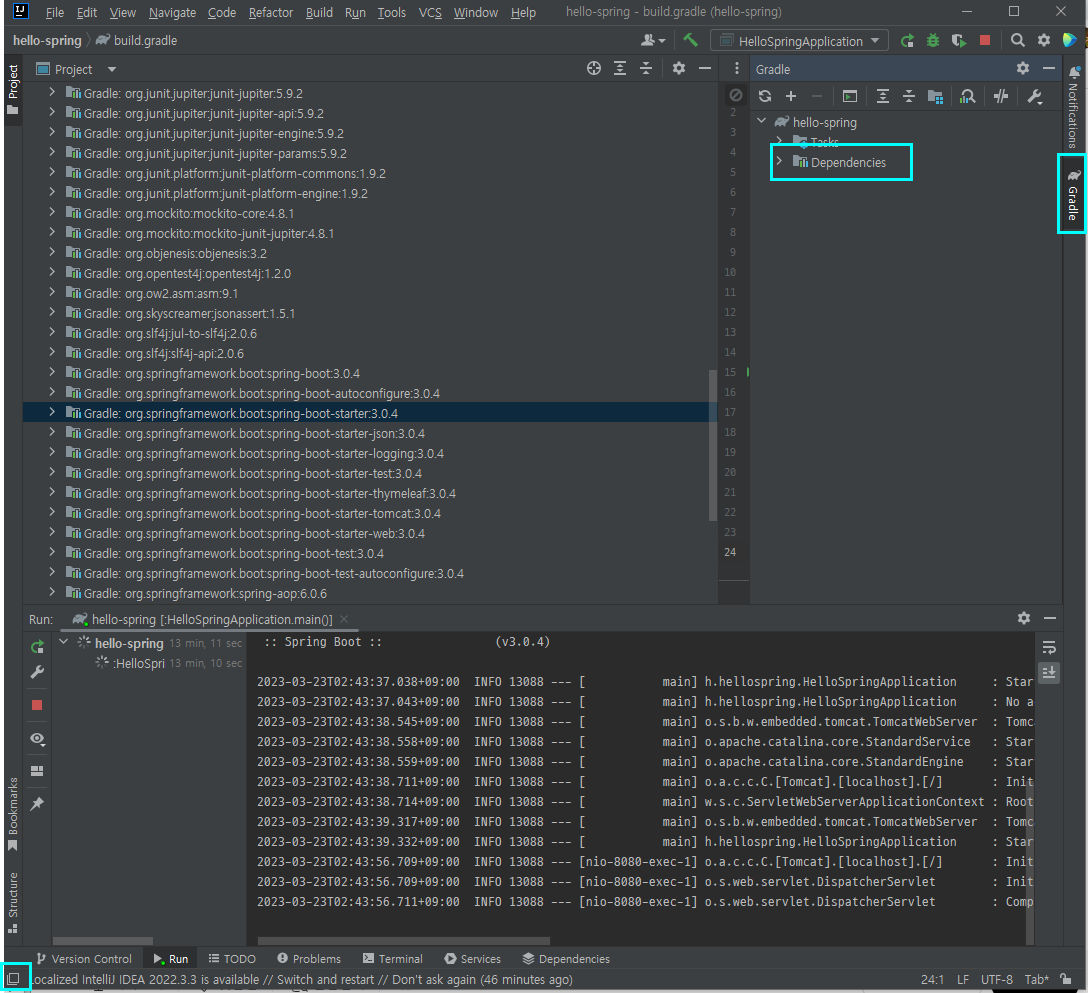
Task: Collapse the hello-spring node in the Run tree
Action: pyautogui.click(x=63, y=643)
